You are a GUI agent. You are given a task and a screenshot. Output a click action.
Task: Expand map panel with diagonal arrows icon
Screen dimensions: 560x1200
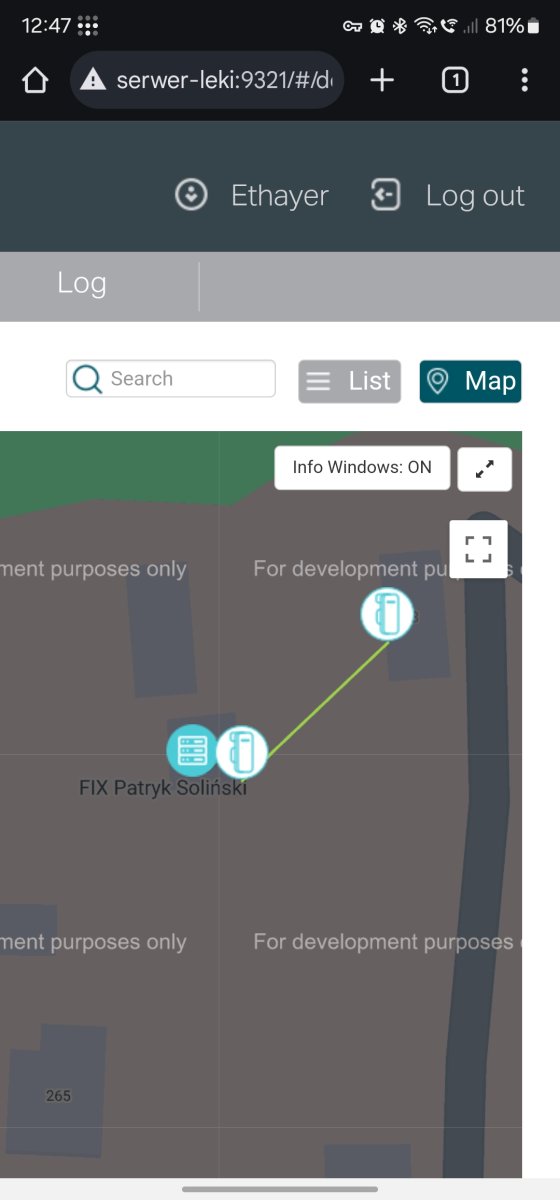(485, 469)
